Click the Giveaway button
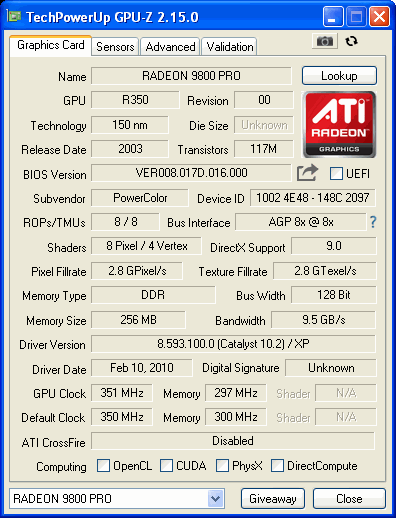Image resolution: width=396 pixels, height=518 pixels. tap(273, 499)
